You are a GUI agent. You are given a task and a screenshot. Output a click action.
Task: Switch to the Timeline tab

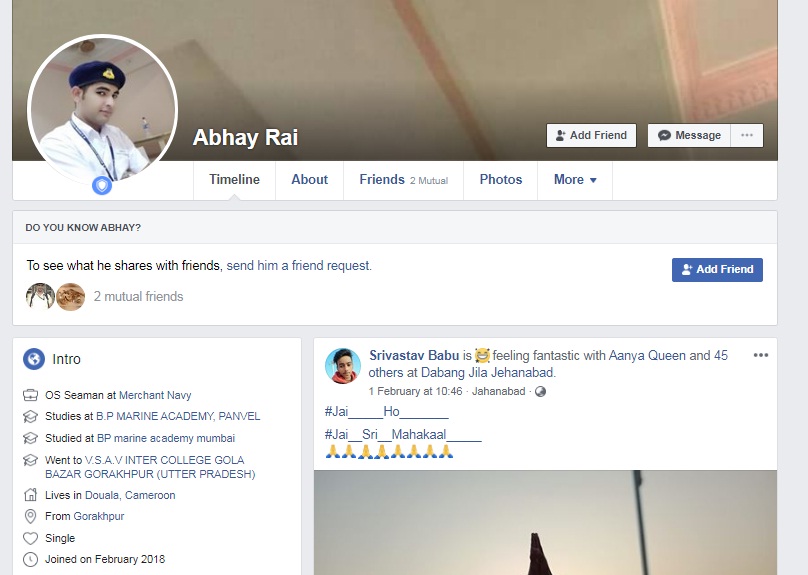click(234, 180)
